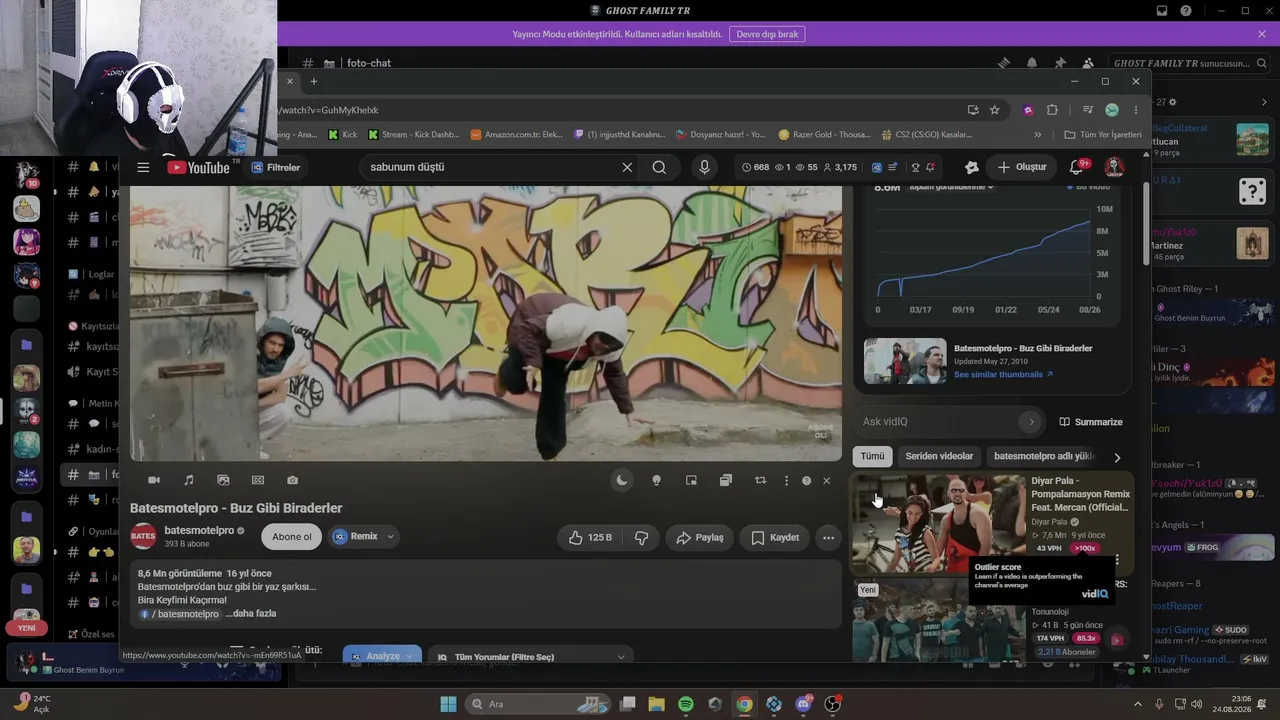Open the Razer Gold bookmark
Screen dimensions: 1280x720
coord(825,135)
